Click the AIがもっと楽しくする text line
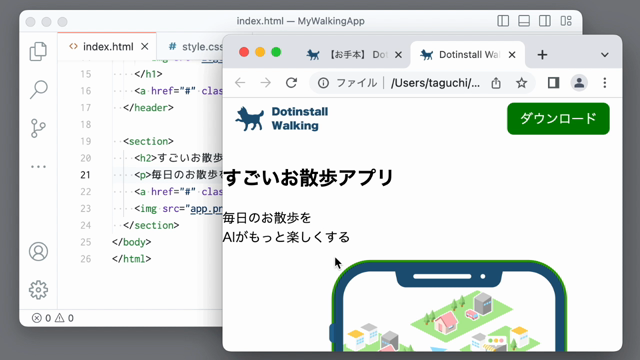 286,237
